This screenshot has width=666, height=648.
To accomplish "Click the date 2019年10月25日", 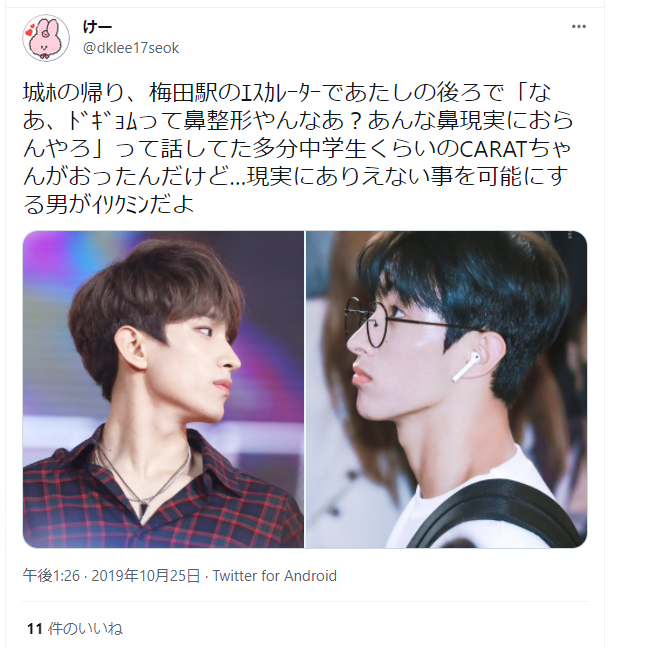I will coord(146,576).
